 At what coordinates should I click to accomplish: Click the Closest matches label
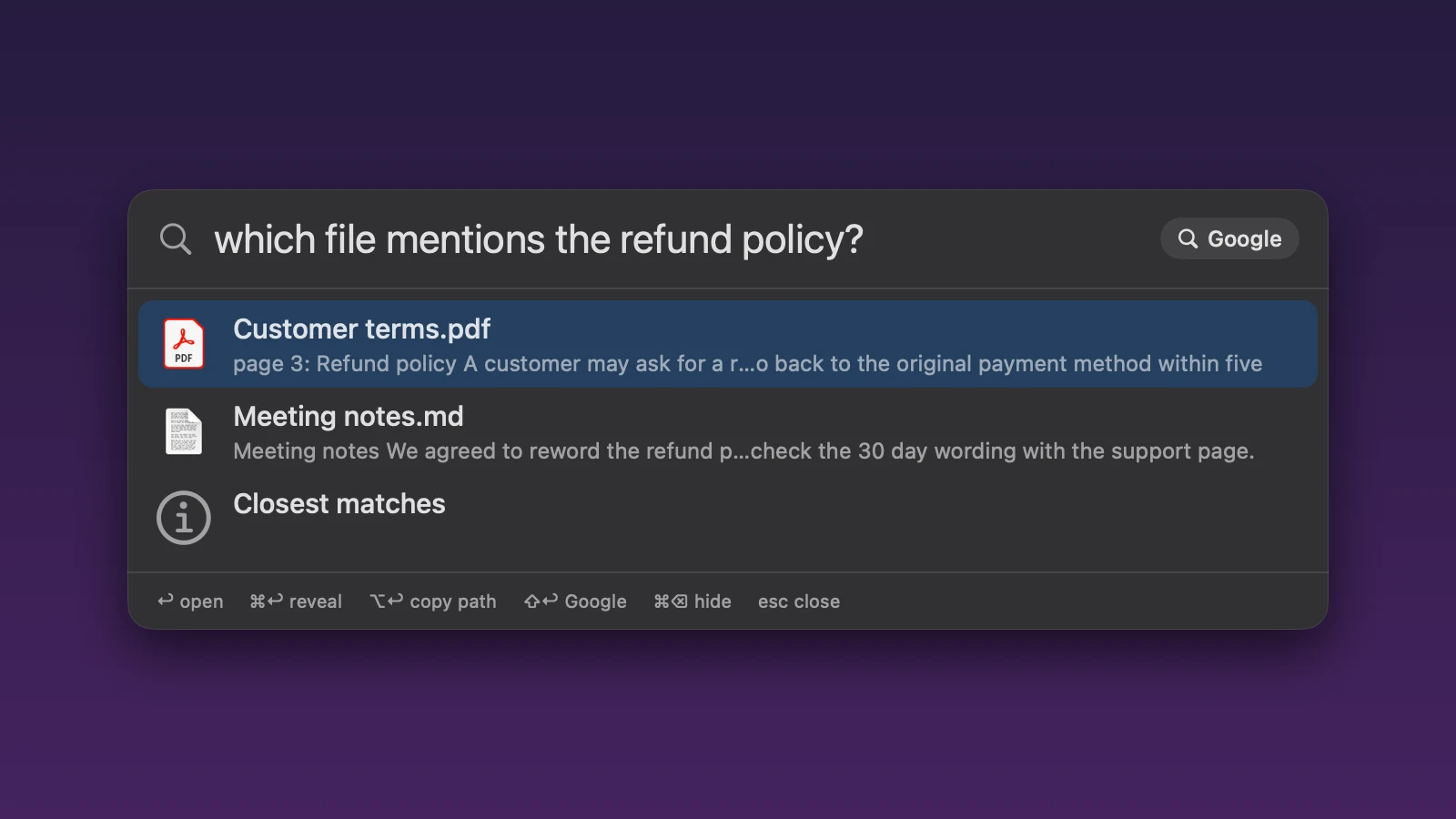click(339, 504)
